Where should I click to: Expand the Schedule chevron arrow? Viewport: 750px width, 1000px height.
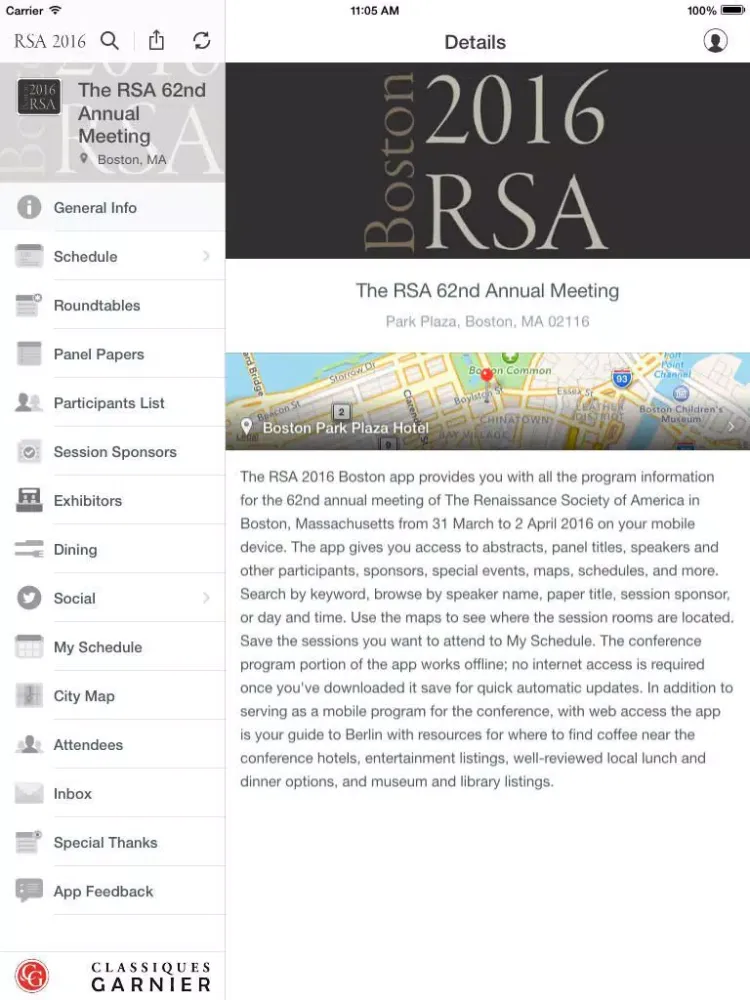pyautogui.click(x=206, y=257)
